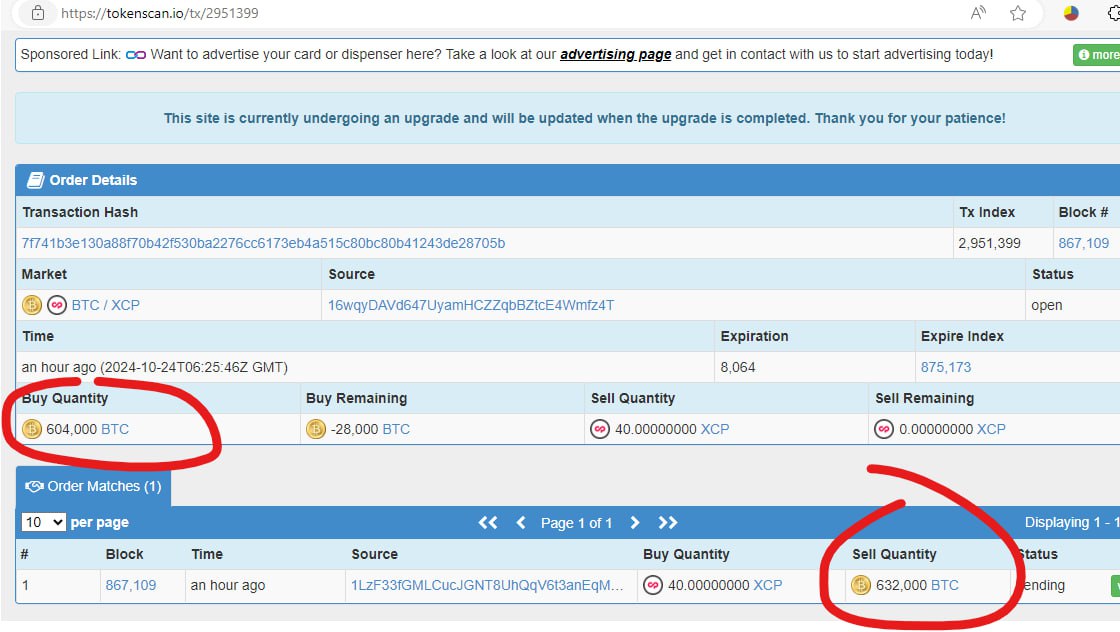Click XCP link in Sell Quantity
Image resolution: width=1120 pixels, height=632 pixels.
[x=715, y=429]
